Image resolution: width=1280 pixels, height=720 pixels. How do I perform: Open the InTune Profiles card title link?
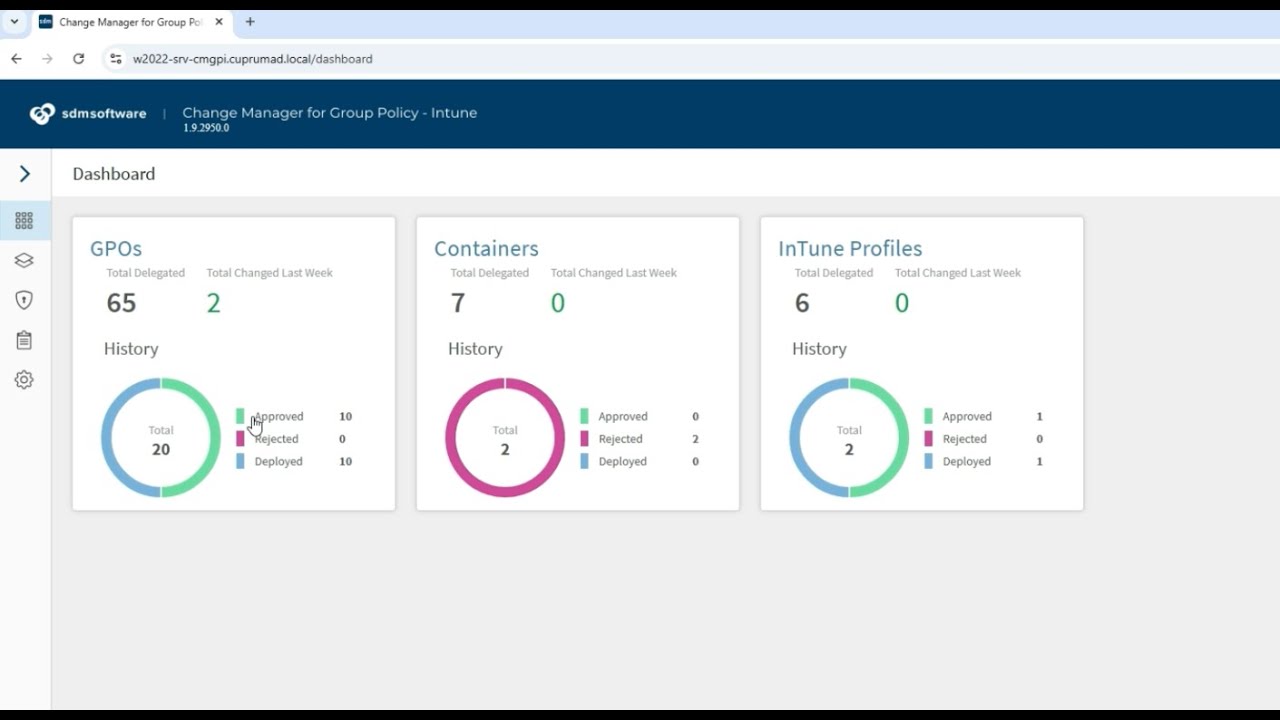[x=850, y=248]
